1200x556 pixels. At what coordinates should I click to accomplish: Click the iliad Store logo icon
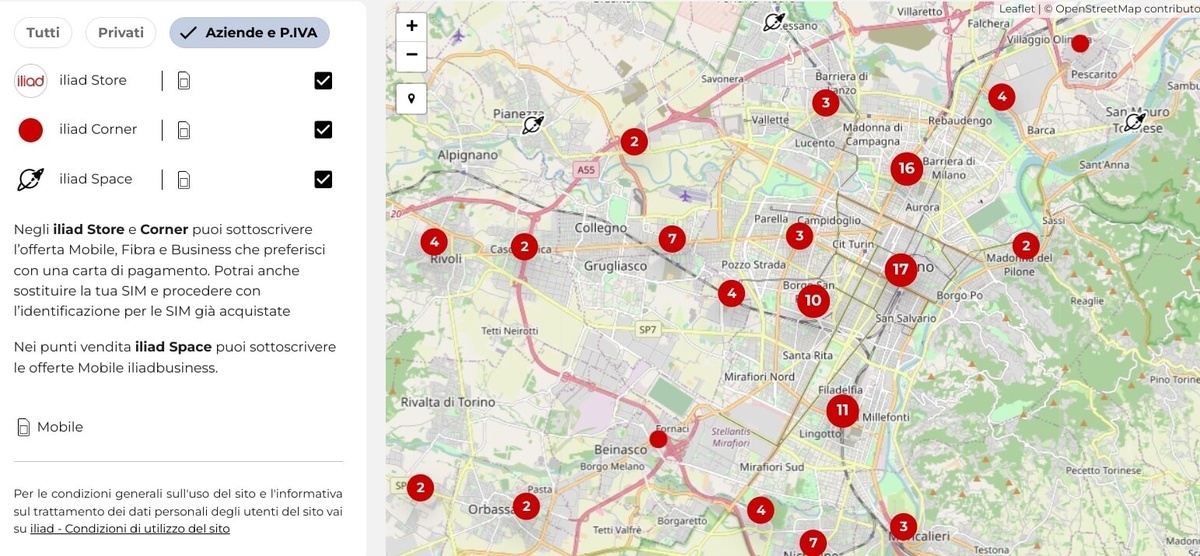coord(31,81)
